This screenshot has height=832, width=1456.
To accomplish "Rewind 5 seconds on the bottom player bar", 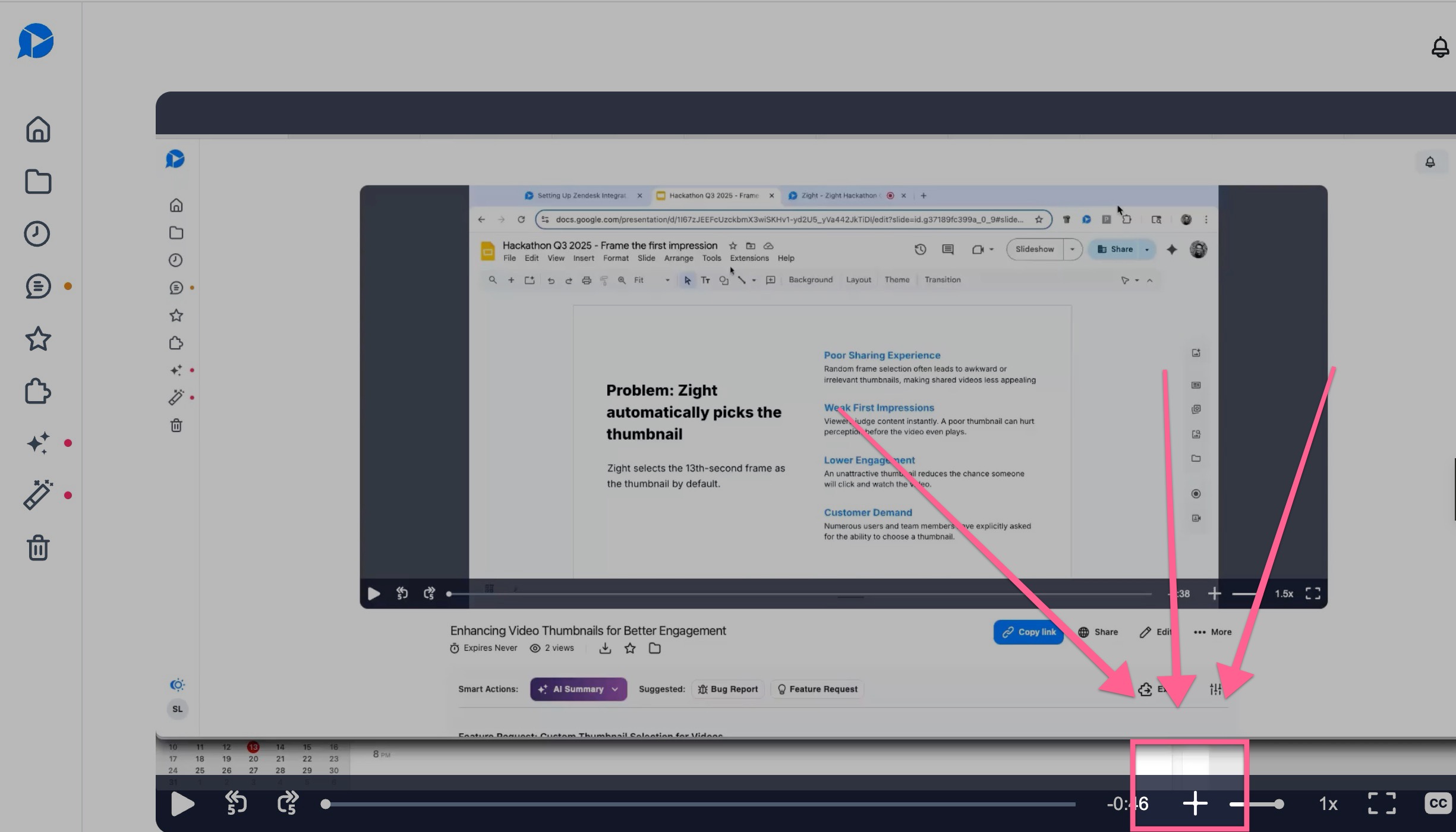I will (x=236, y=803).
